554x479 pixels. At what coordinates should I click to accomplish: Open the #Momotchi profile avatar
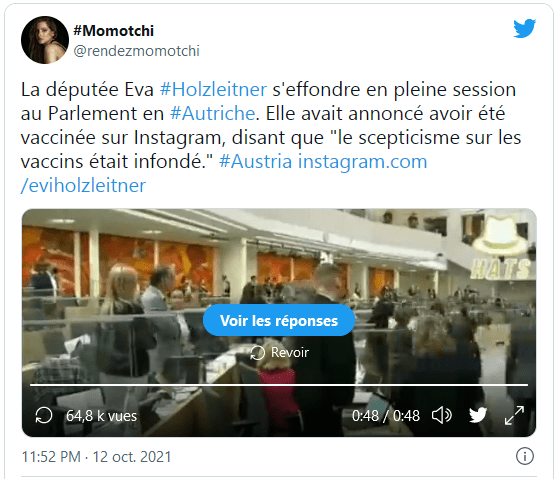coord(45,40)
